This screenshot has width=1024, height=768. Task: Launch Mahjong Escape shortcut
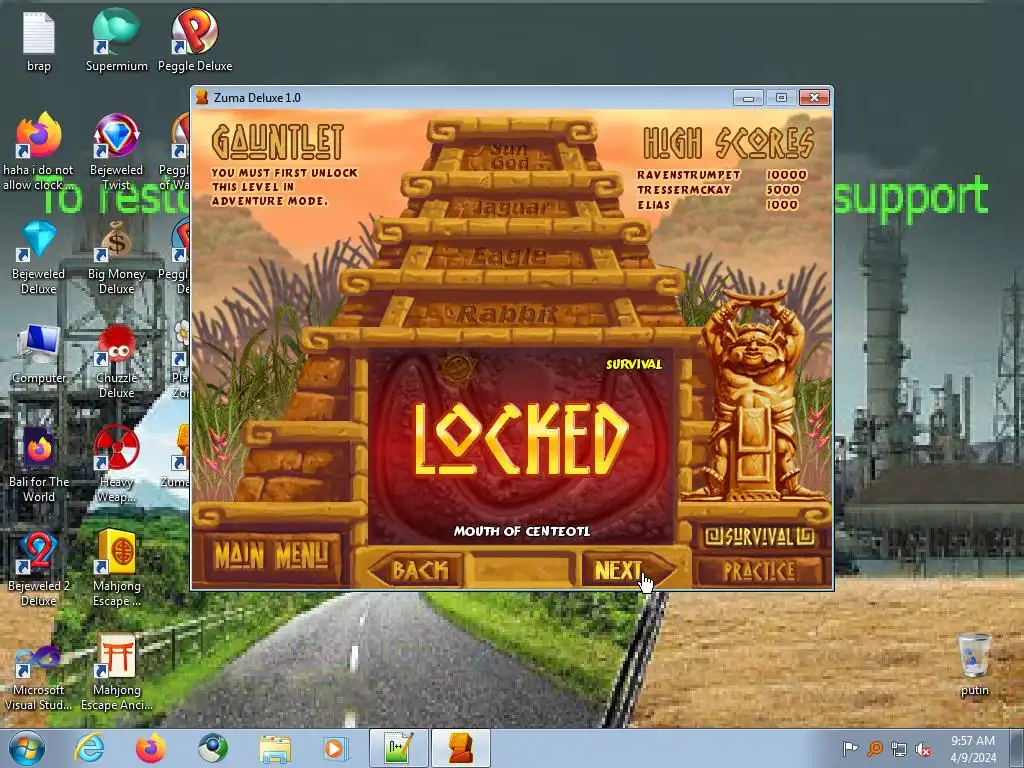116,568
